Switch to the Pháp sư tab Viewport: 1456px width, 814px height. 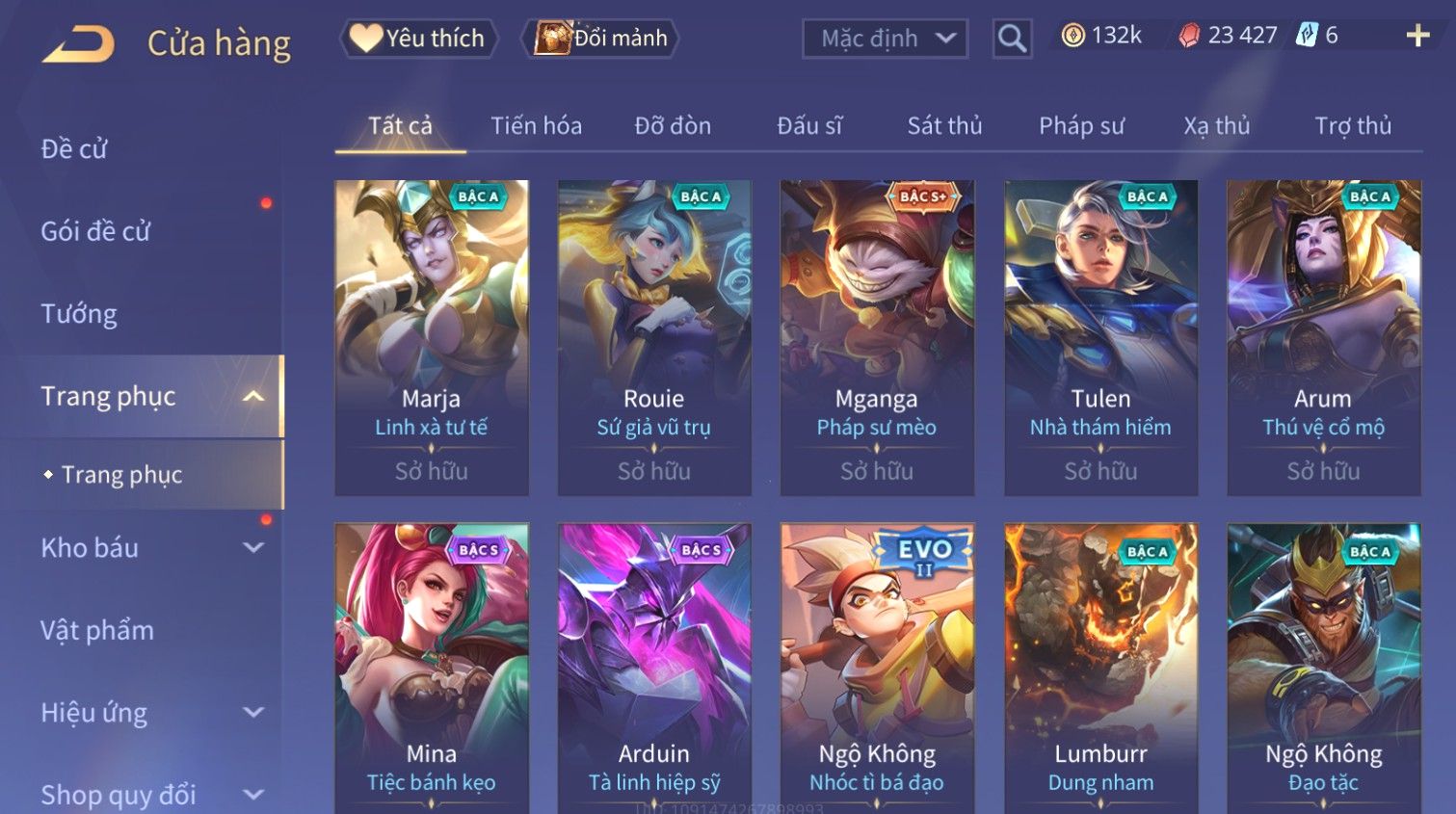[1081, 126]
